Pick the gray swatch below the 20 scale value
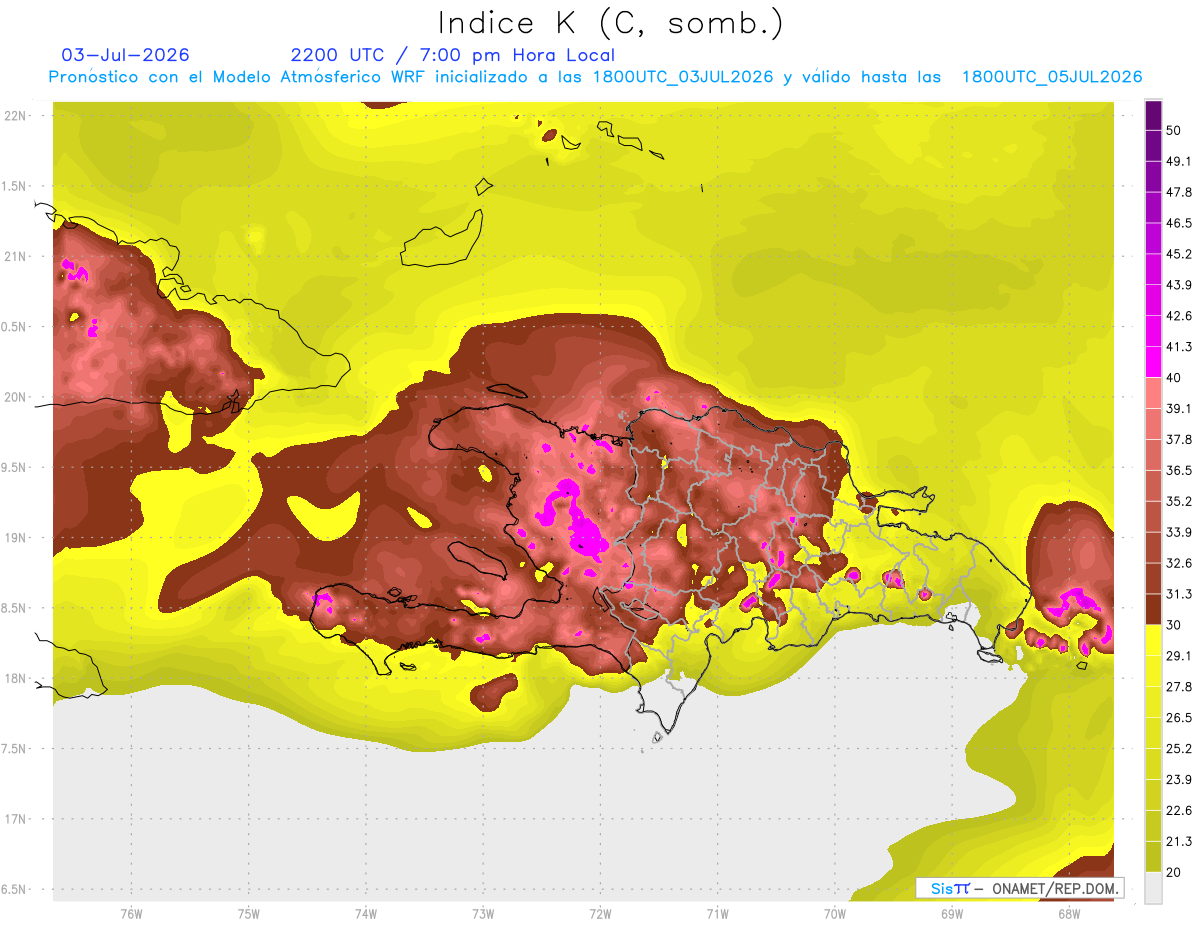The height and width of the screenshot is (927, 1200). [x=1153, y=888]
